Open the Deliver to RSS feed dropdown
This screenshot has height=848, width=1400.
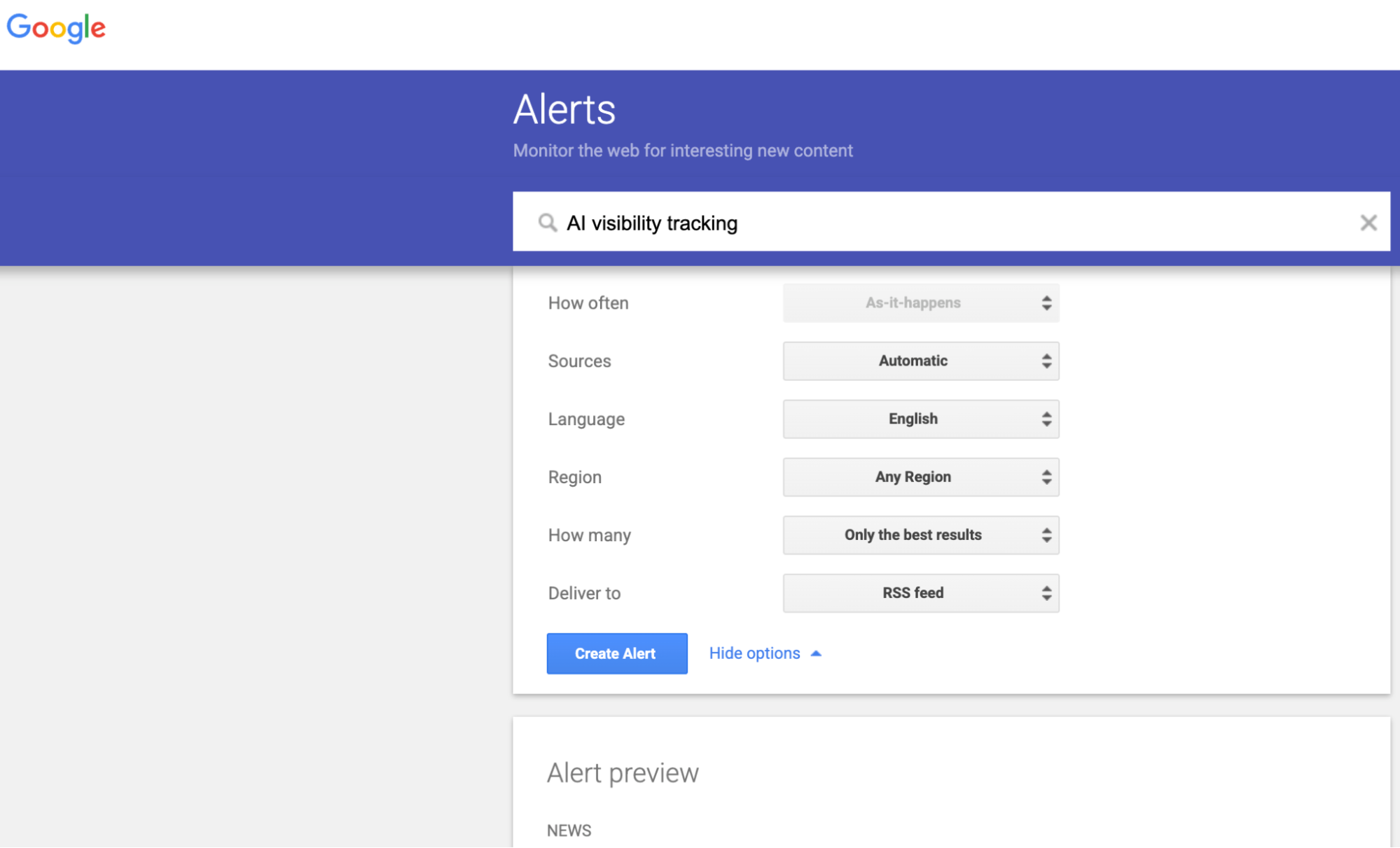point(921,594)
